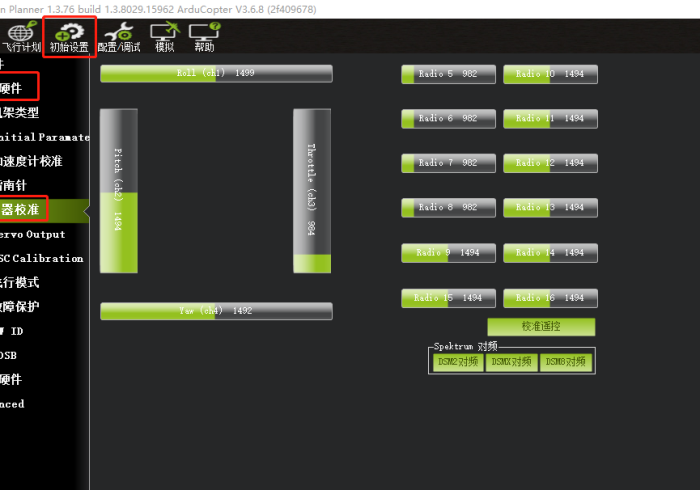This screenshot has width=700, height=490.
Task: Select 飞行模式 flight modes in sidebar
Action: click(x=30, y=283)
